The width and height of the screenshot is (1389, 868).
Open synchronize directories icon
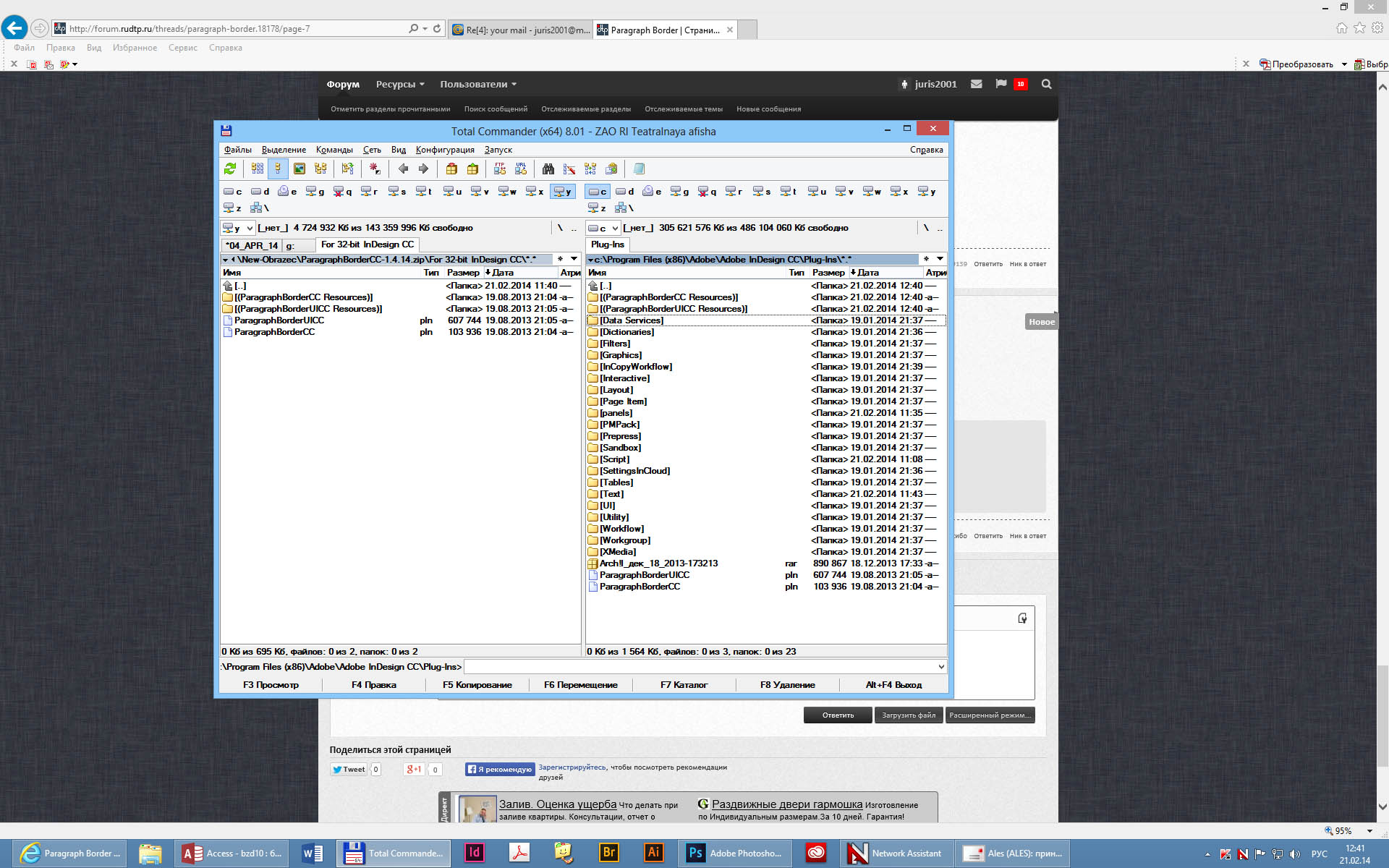[x=590, y=169]
